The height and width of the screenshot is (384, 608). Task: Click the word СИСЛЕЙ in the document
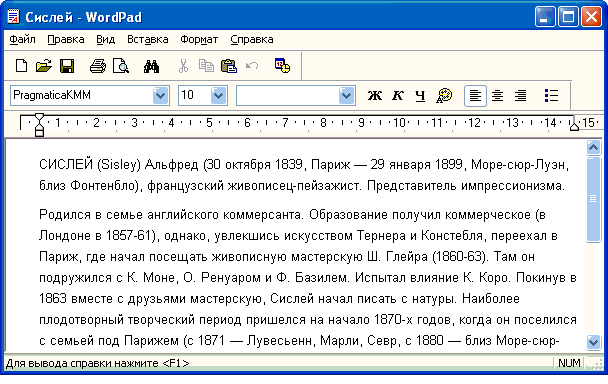(x=66, y=165)
